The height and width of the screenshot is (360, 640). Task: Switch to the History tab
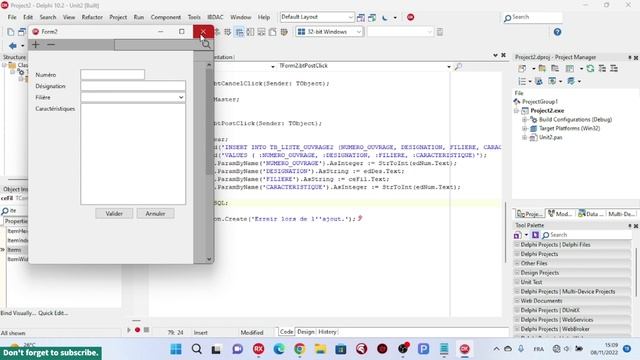327,332
